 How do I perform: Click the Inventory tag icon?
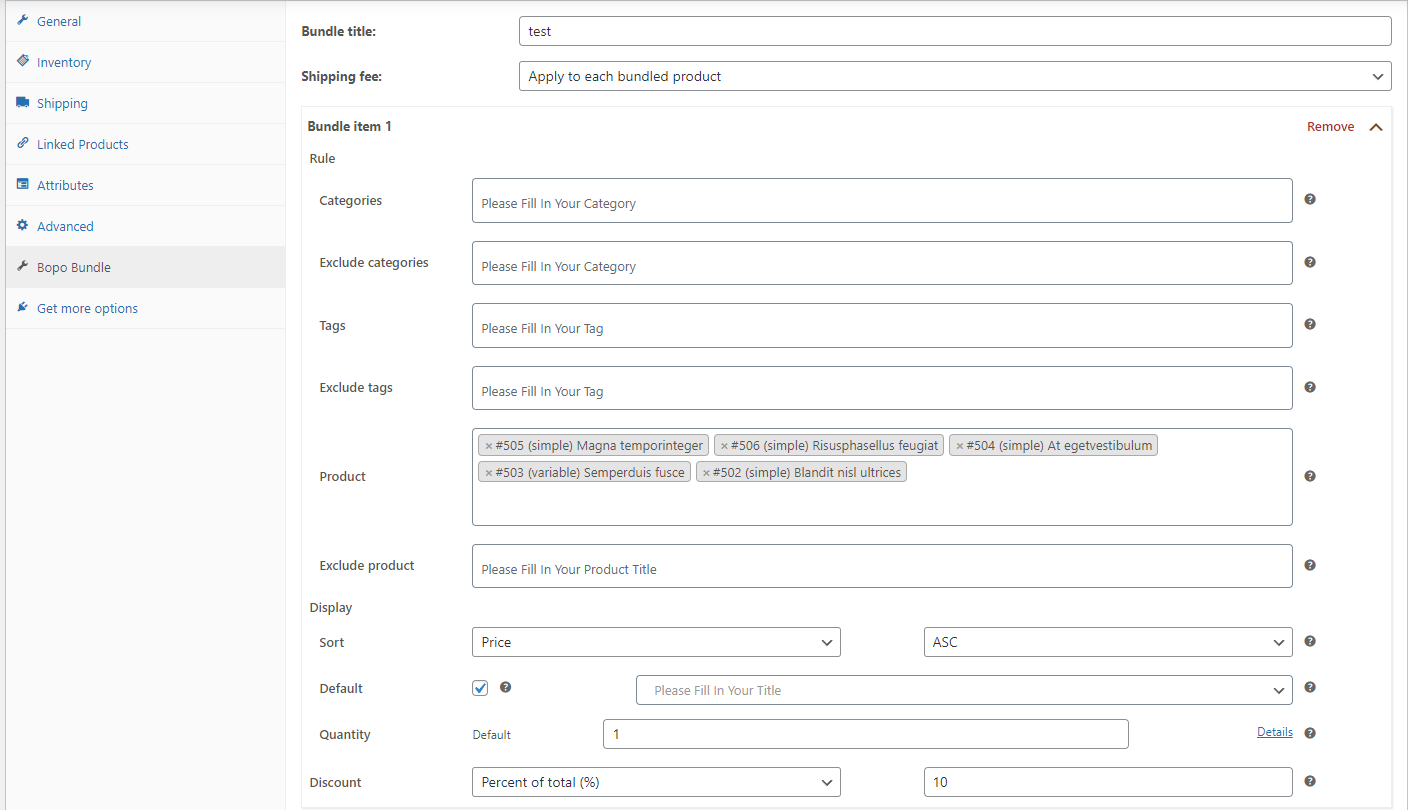pos(23,61)
